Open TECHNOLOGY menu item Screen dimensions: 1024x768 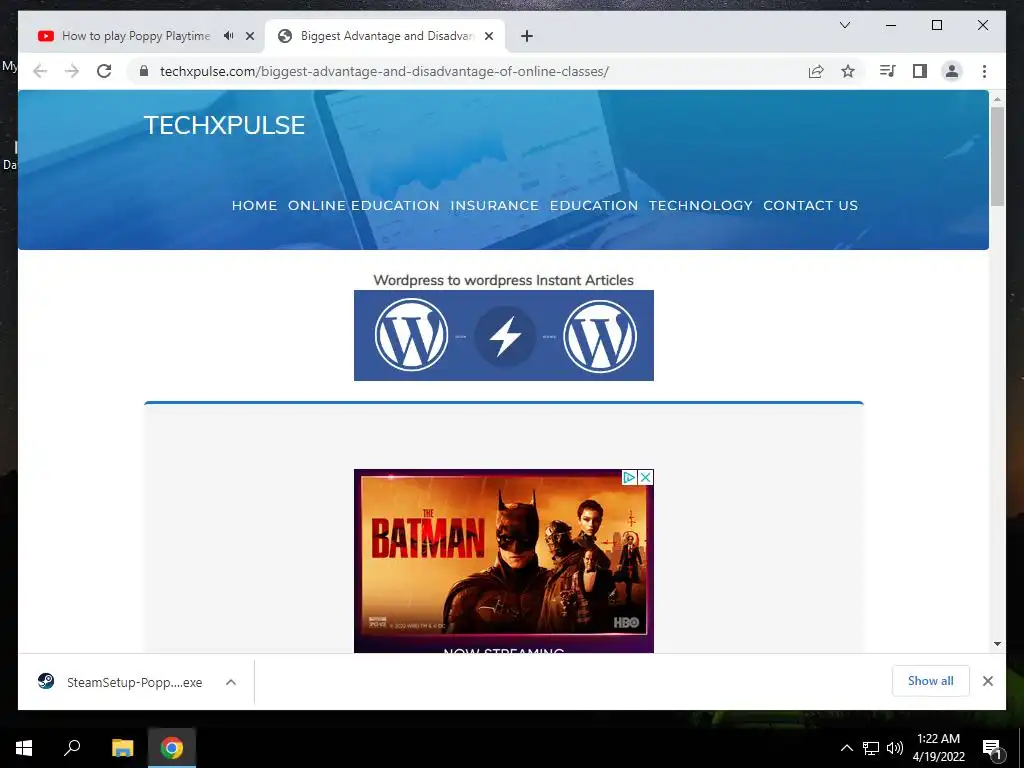[701, 205]
